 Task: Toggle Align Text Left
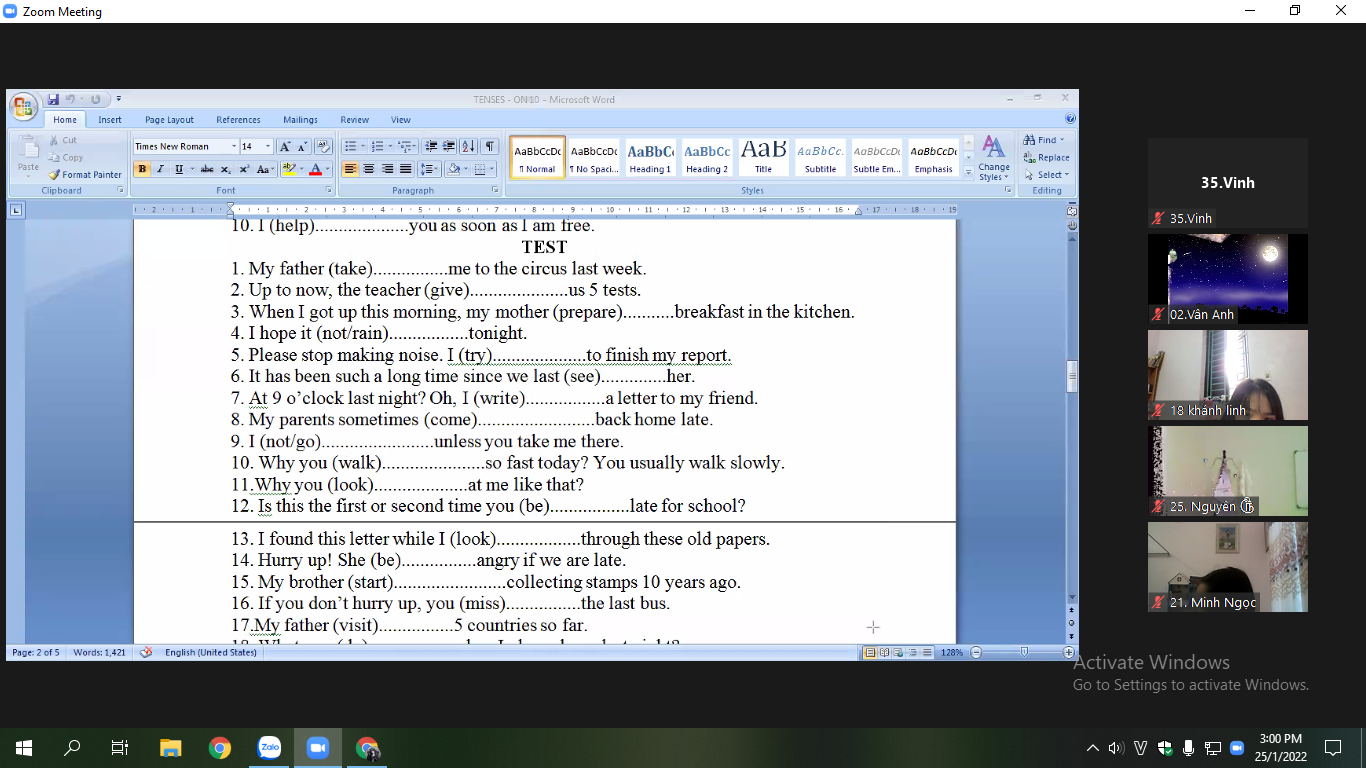click(x=350, y=169)
